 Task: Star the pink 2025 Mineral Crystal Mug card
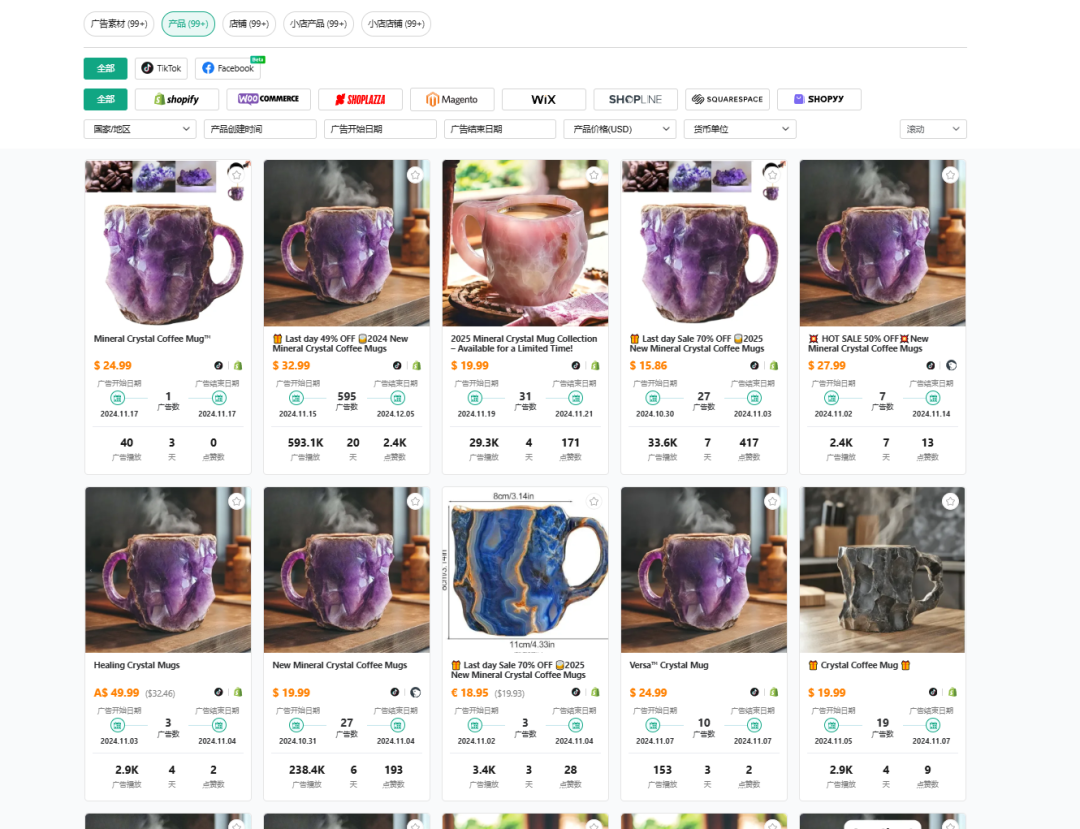[x=593, y=175]
